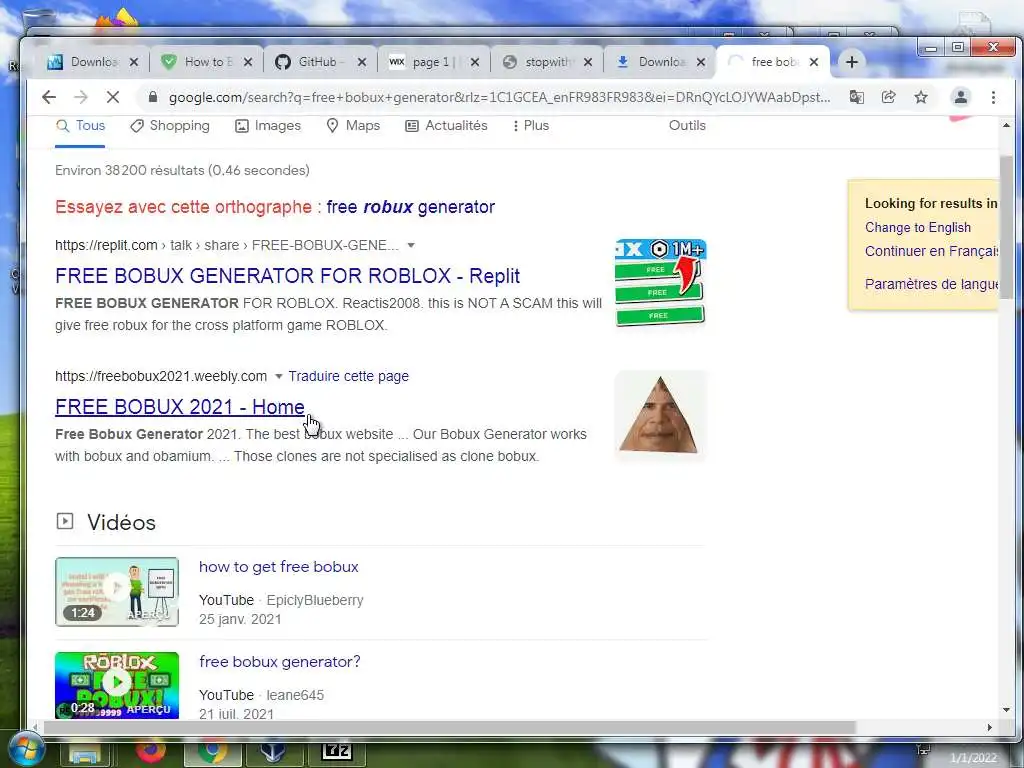Close the GitHub tab
Viewport: 1024px width, 768px height.
(362, 62)
